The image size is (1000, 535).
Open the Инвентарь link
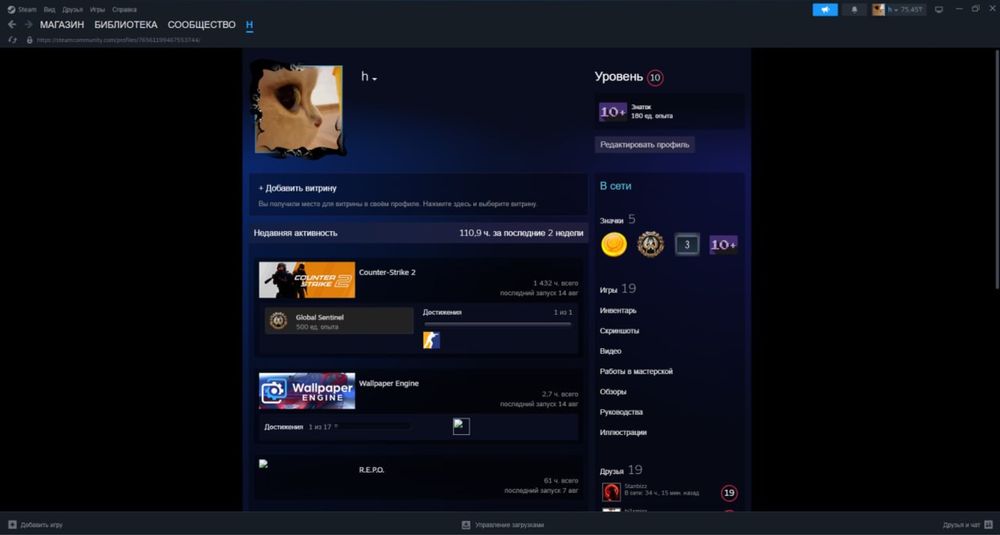(x=618, y=311)
